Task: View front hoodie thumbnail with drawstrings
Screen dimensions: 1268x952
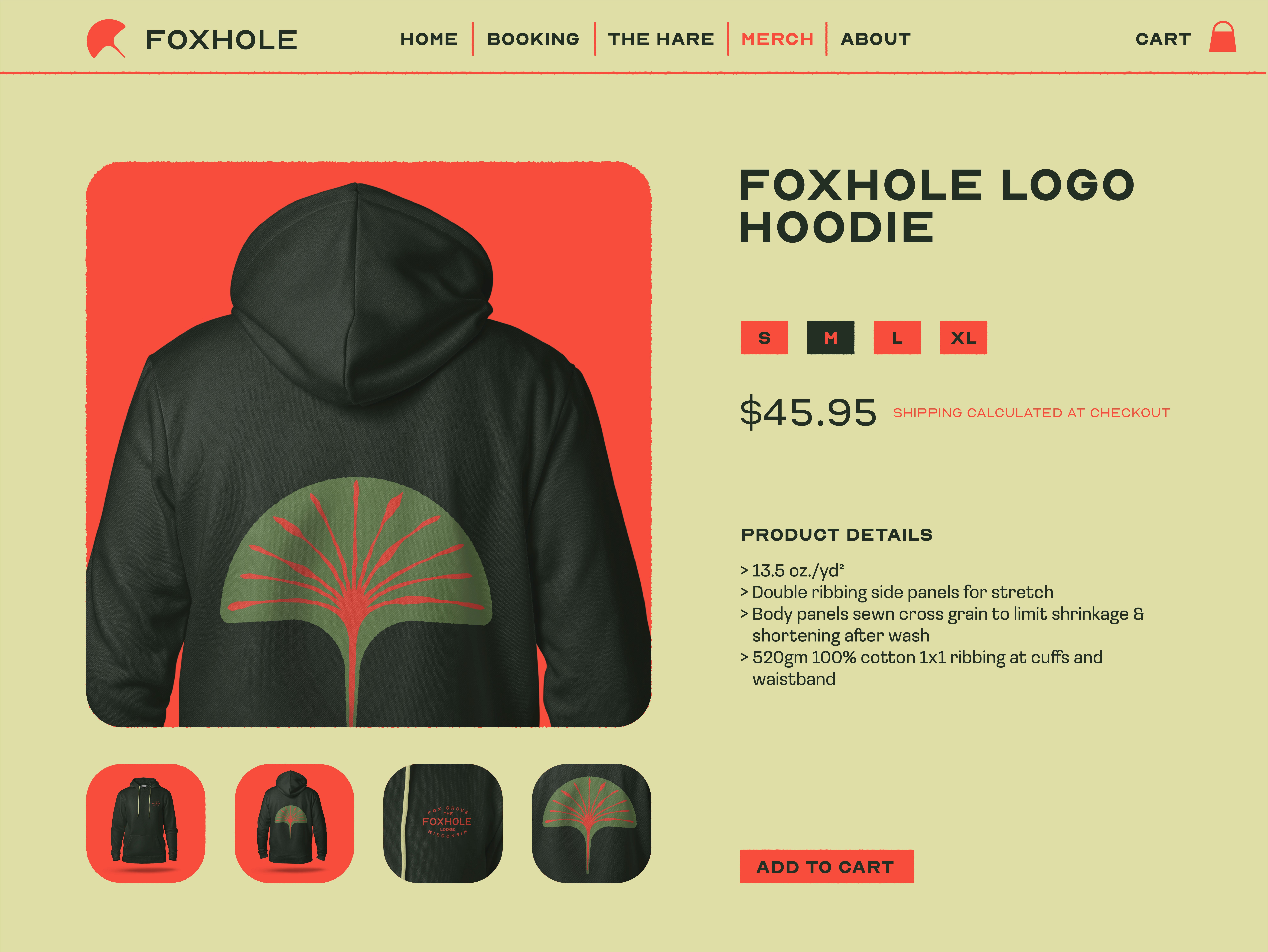Action: (146, 823)
